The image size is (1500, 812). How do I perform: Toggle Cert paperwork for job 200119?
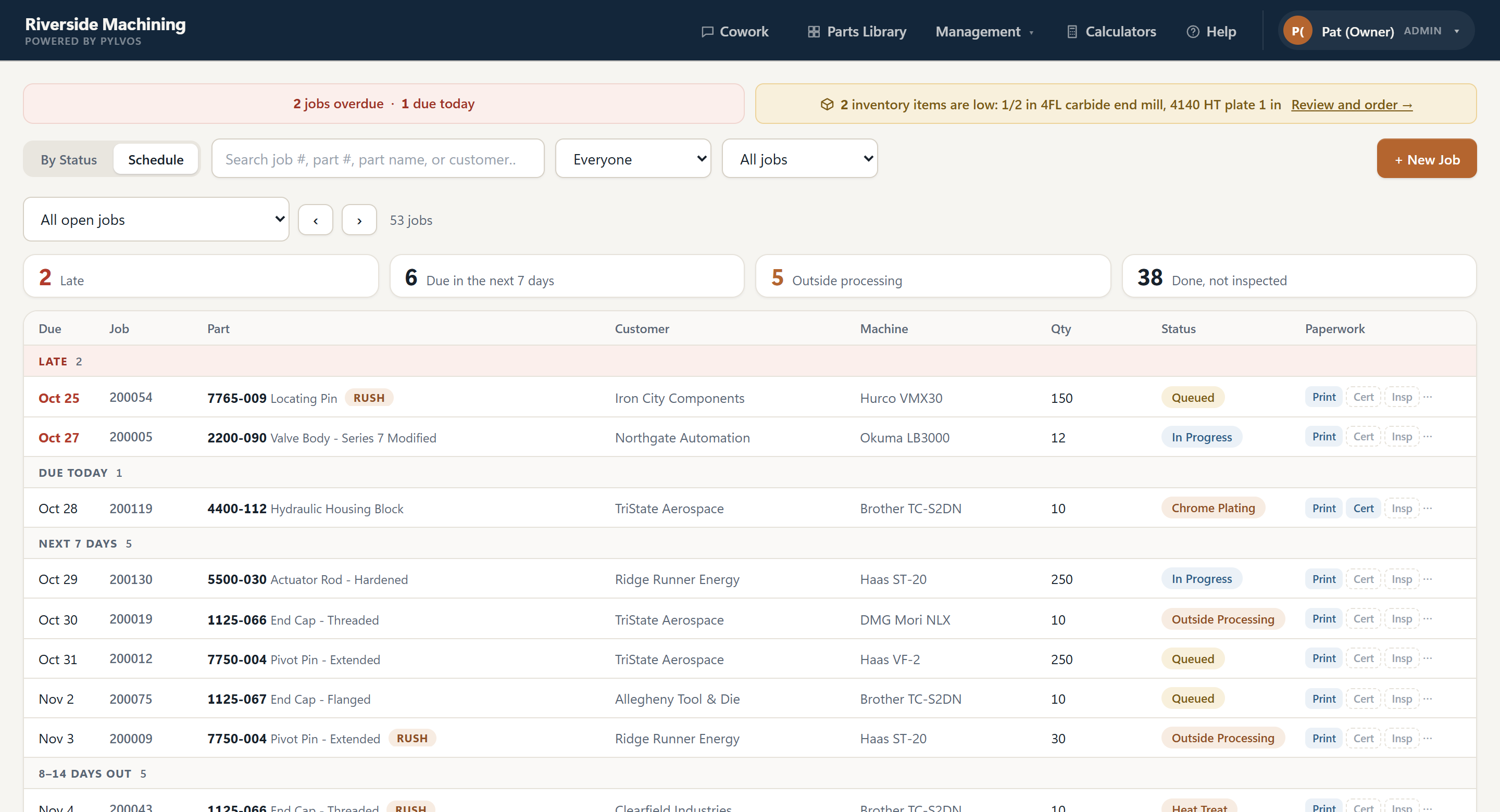point(1363,508)
